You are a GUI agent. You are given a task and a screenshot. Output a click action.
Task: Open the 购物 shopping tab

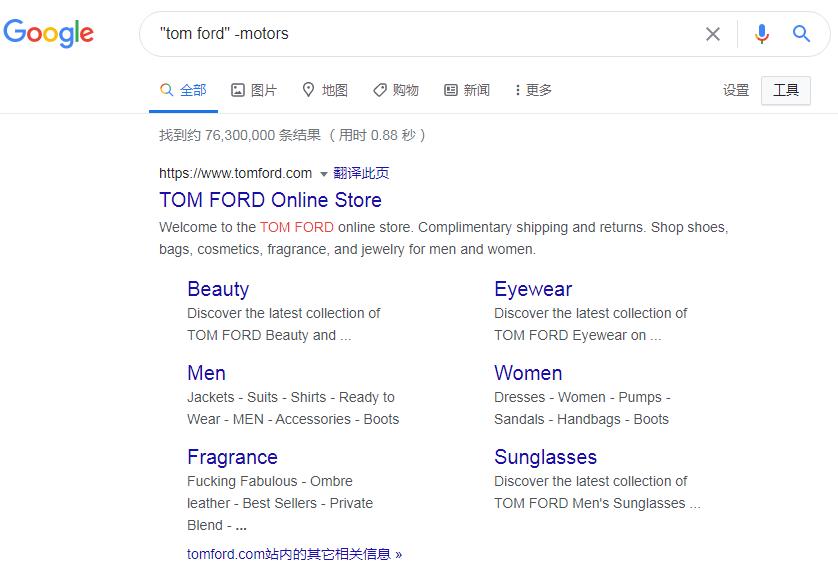(396, 90)
